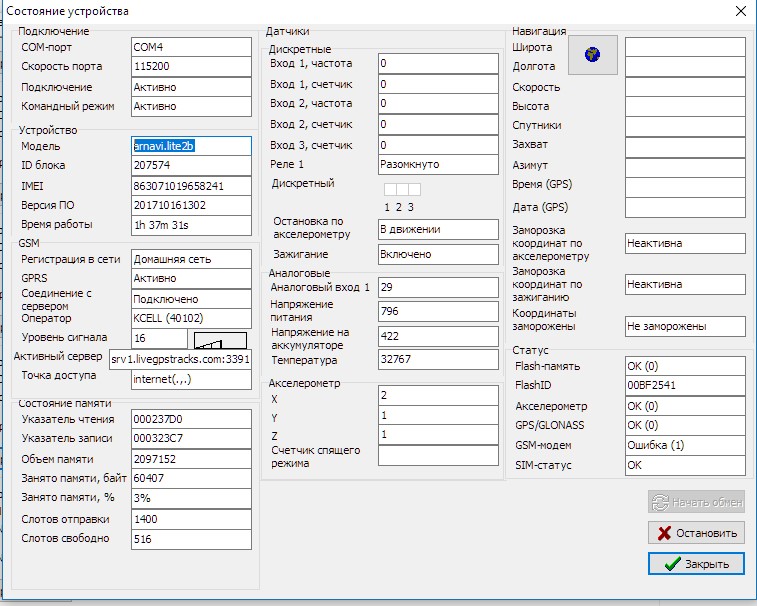This screenshot has width=757, height=606.
Task: Click the GSM-модем status showing Ошибка (1)
Action: [684, 445]
